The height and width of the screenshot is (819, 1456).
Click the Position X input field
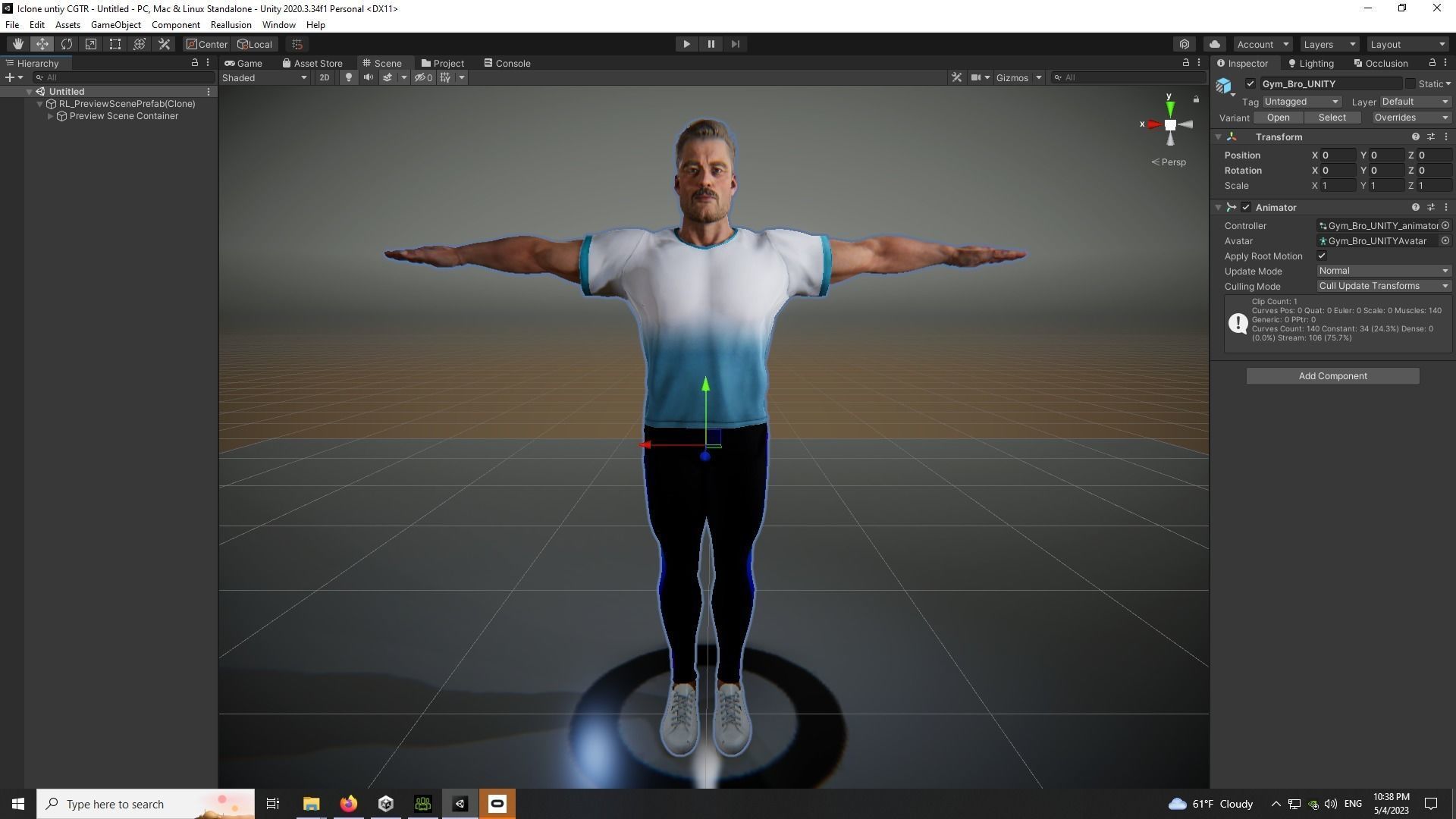1337,155
